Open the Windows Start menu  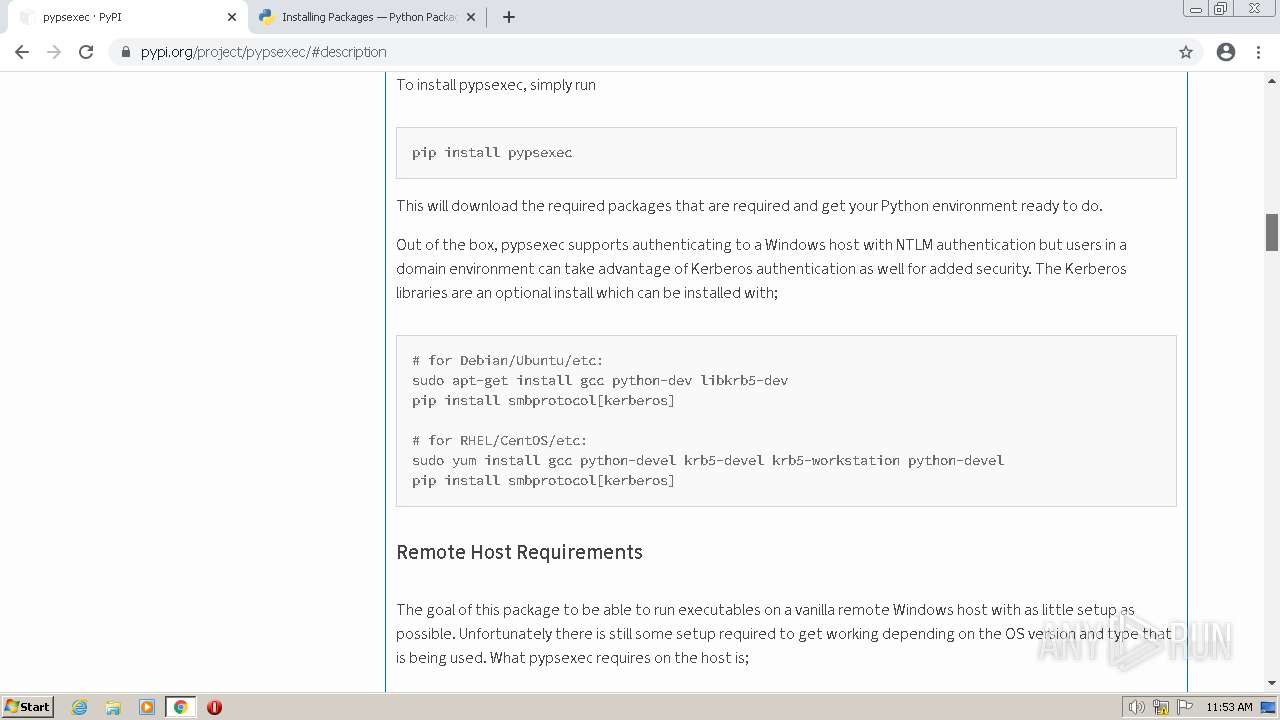(28, 707)
